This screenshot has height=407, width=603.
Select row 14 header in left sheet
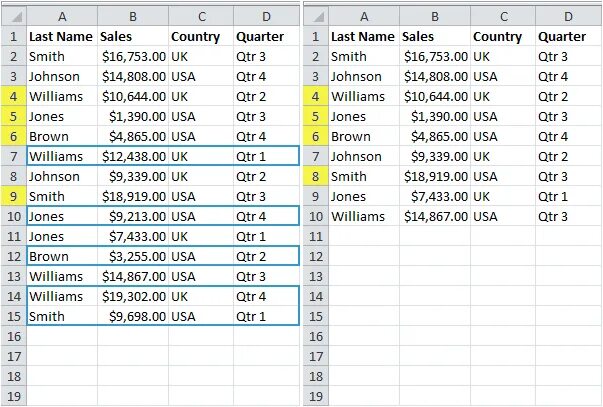pos(13,296)
